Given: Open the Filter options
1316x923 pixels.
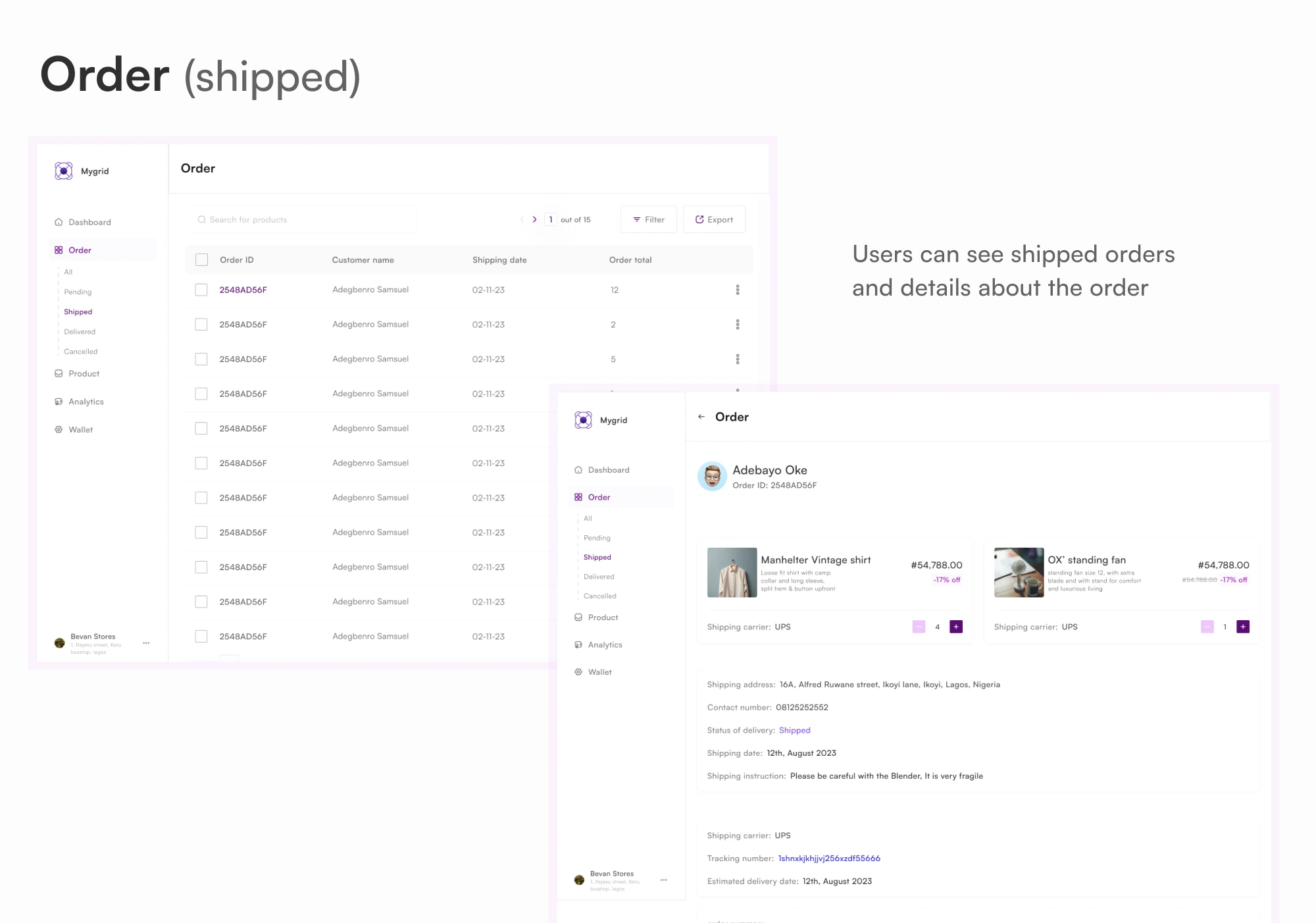Looking at the screenshot, I should point(648,219).
